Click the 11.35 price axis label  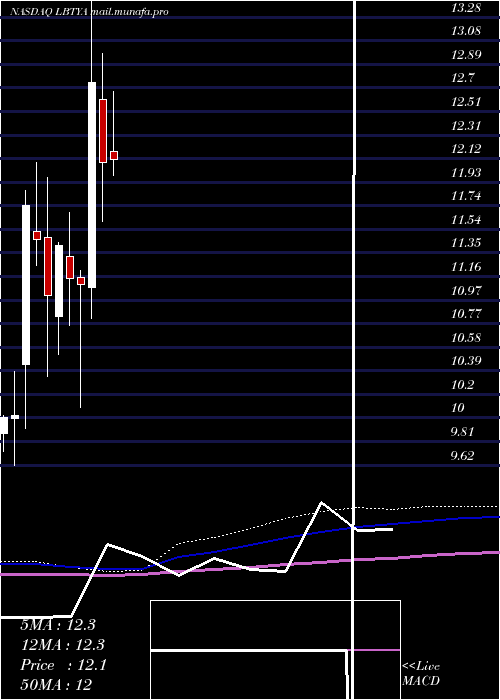point(466,243)
